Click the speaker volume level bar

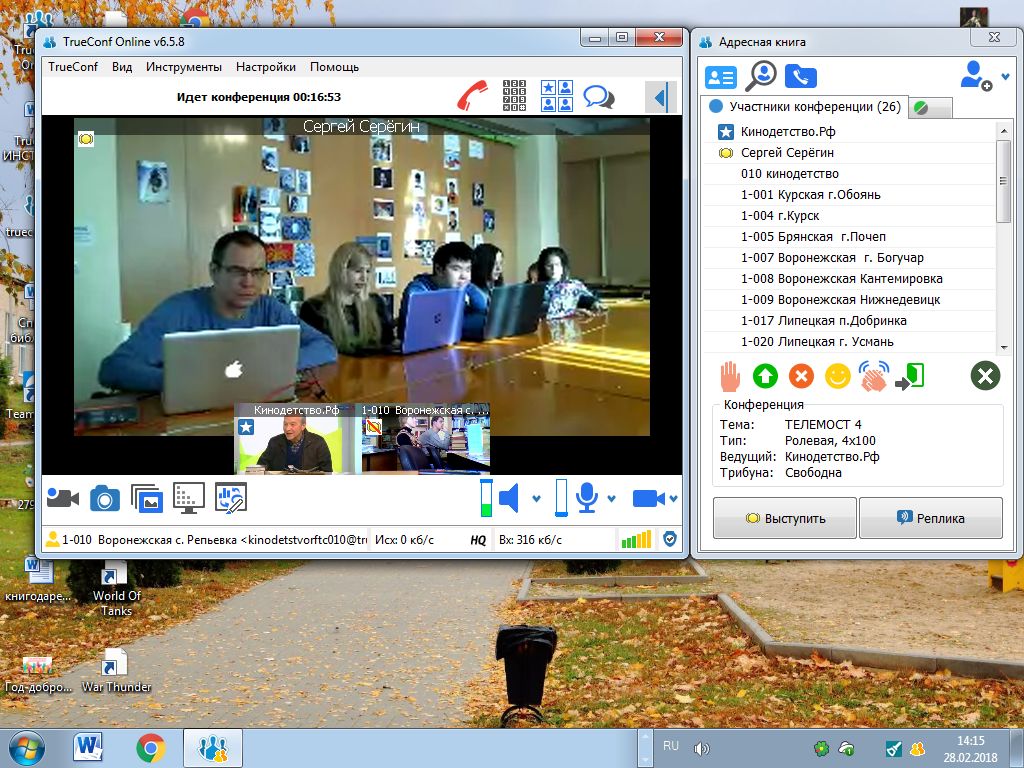coord(486,498)
